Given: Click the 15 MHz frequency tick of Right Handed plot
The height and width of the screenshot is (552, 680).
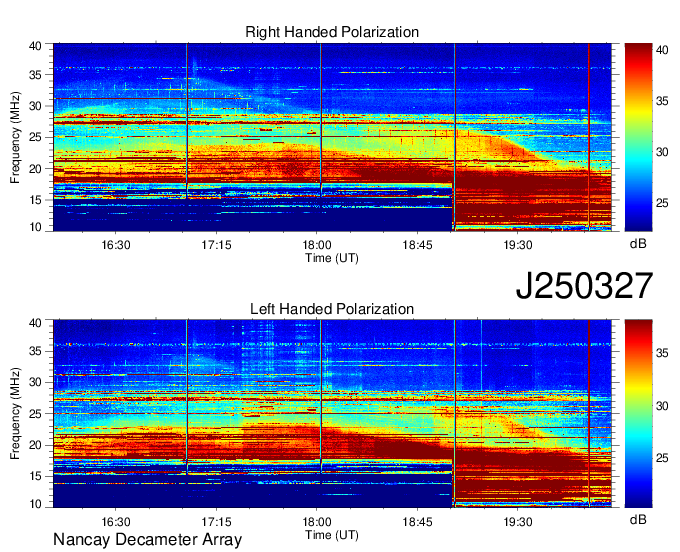Looking at the screenshot, I should (x=36, y=200).
